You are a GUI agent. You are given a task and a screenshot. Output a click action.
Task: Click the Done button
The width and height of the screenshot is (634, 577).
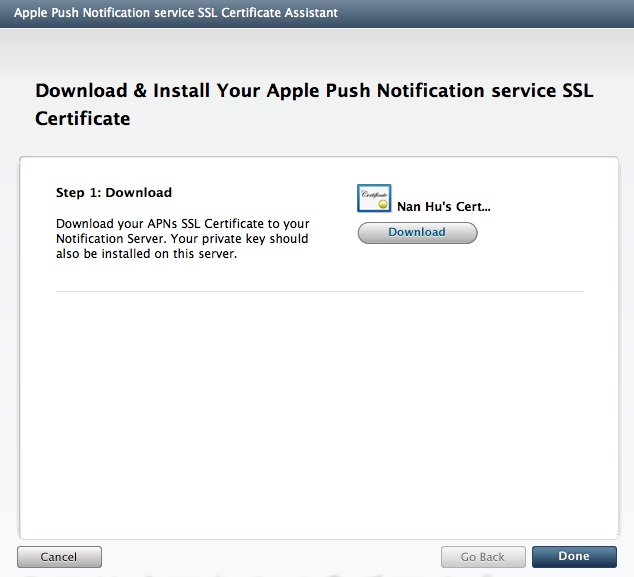pos(574,556)
